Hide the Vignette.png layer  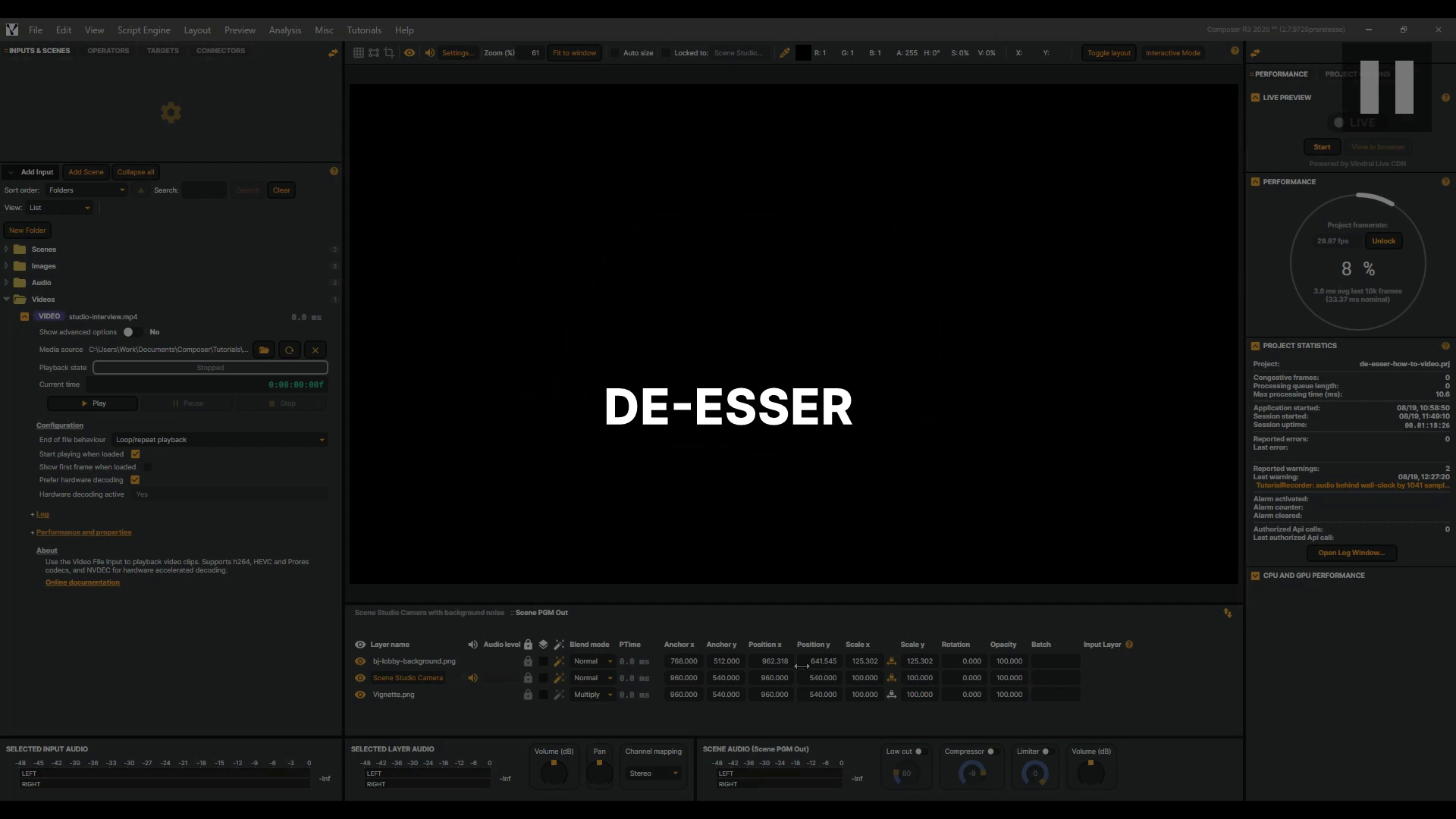360,695
